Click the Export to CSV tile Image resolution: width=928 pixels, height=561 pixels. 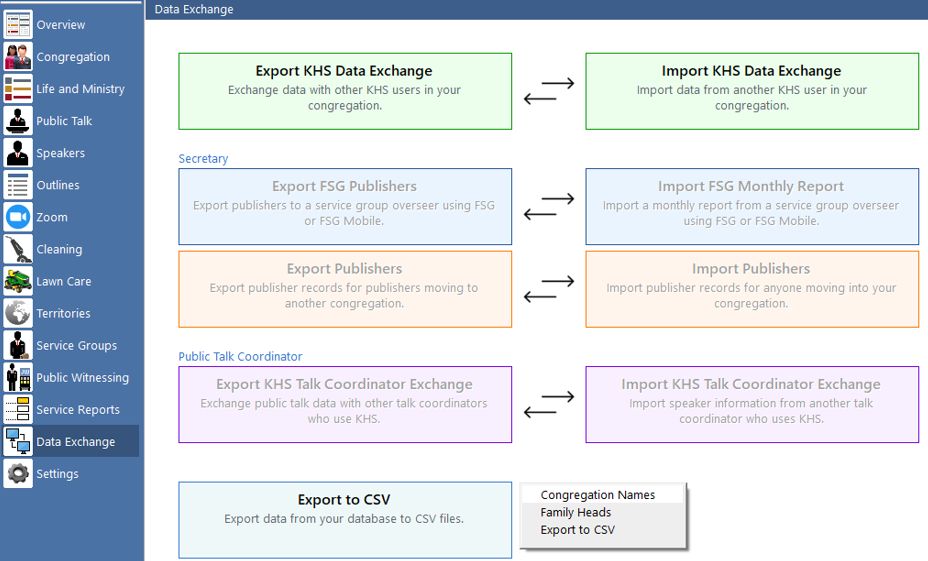[x=345, y=520]
